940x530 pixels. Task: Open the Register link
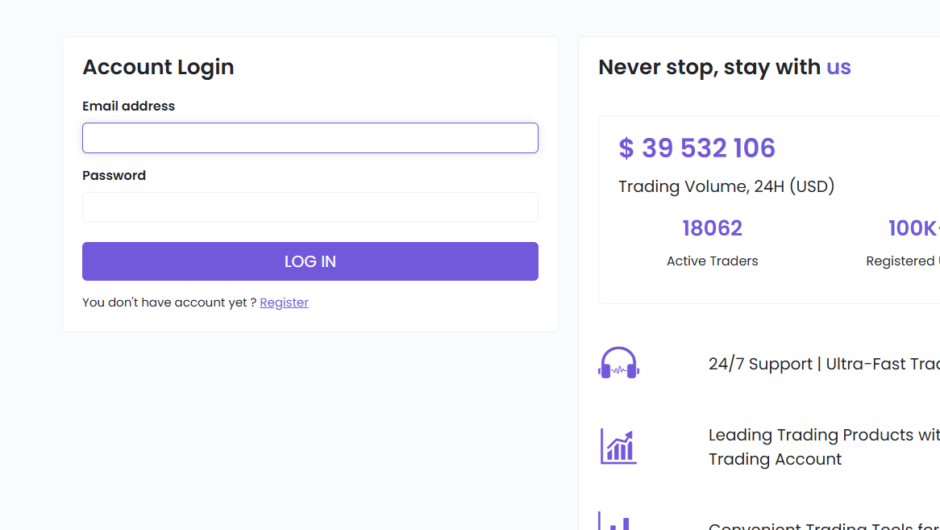(x=284, y=302)
